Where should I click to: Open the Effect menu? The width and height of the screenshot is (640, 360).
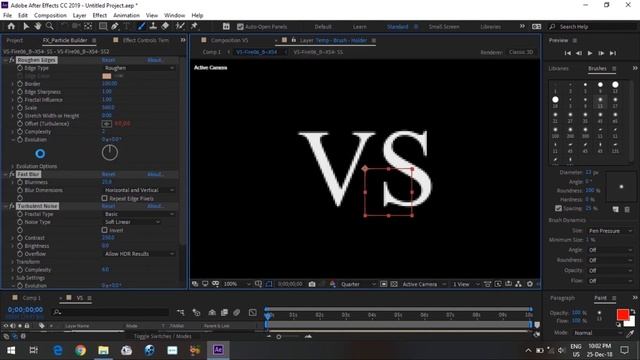click(x=100, y=16)
